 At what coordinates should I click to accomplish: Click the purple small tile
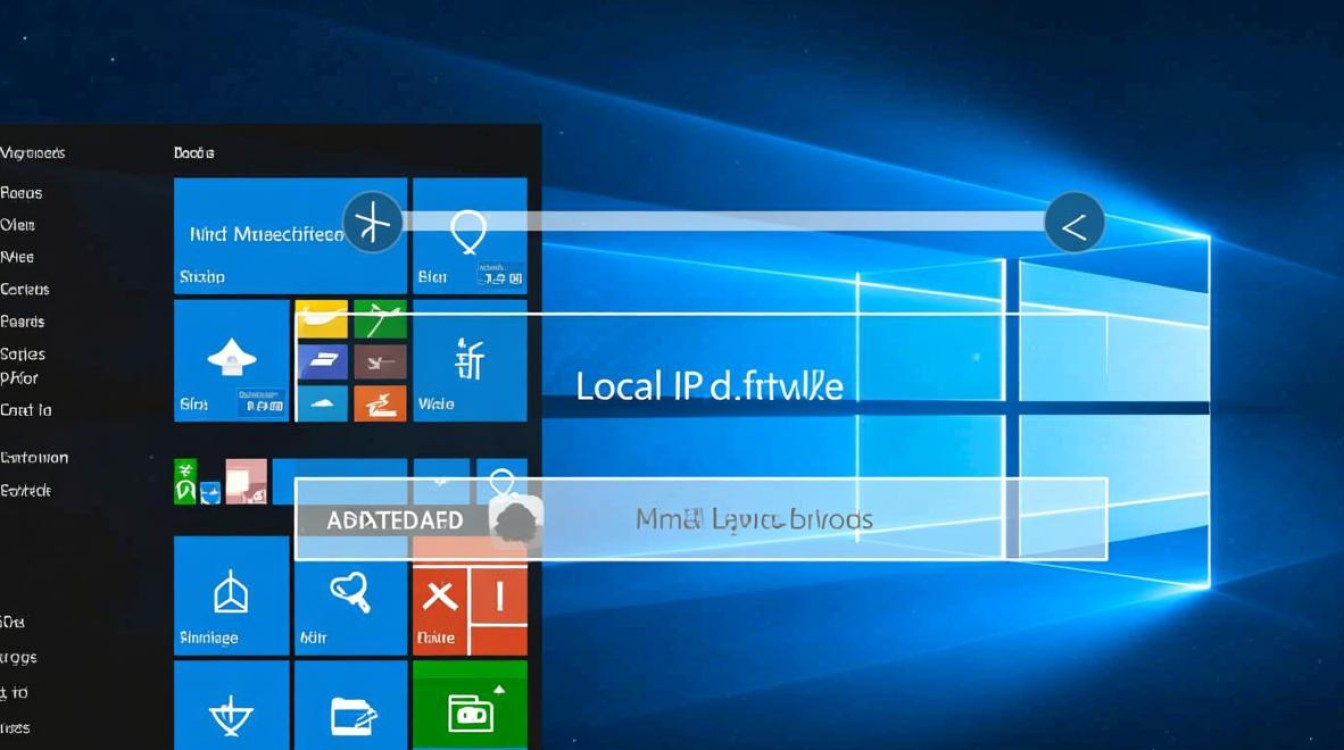[x=321, y=361]
